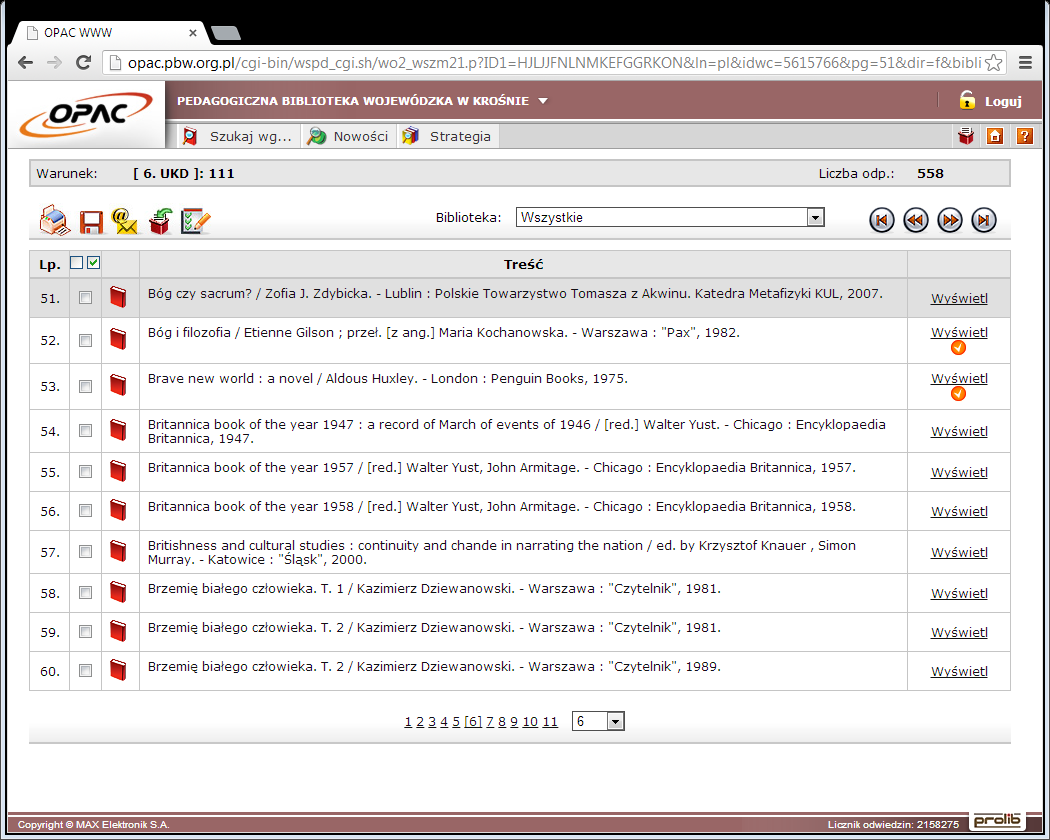
Task: Tick checkbox for Brave new world
Action: click(x=85, y=387)
